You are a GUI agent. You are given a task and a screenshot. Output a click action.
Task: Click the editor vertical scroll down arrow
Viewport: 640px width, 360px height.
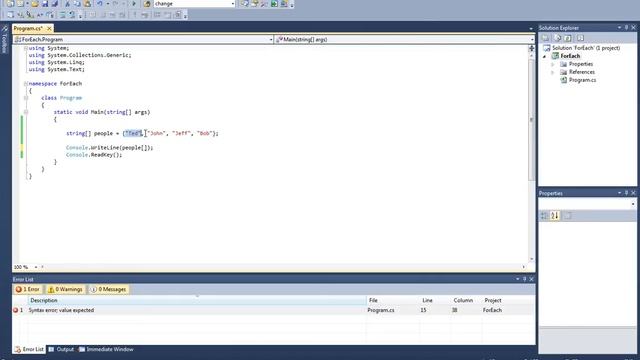tap(531, 259)
